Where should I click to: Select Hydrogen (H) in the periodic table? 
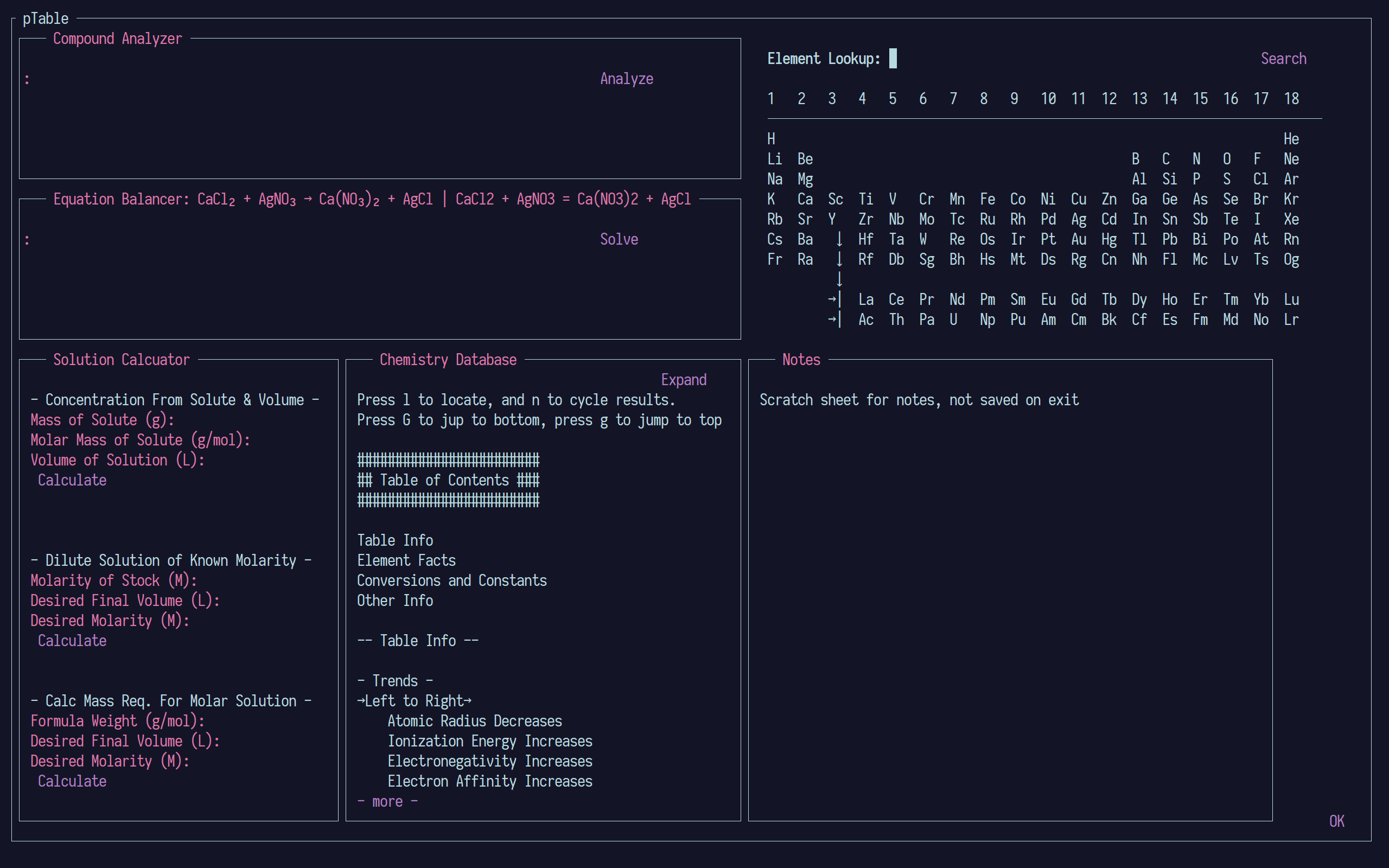click(x=771, y=139)
